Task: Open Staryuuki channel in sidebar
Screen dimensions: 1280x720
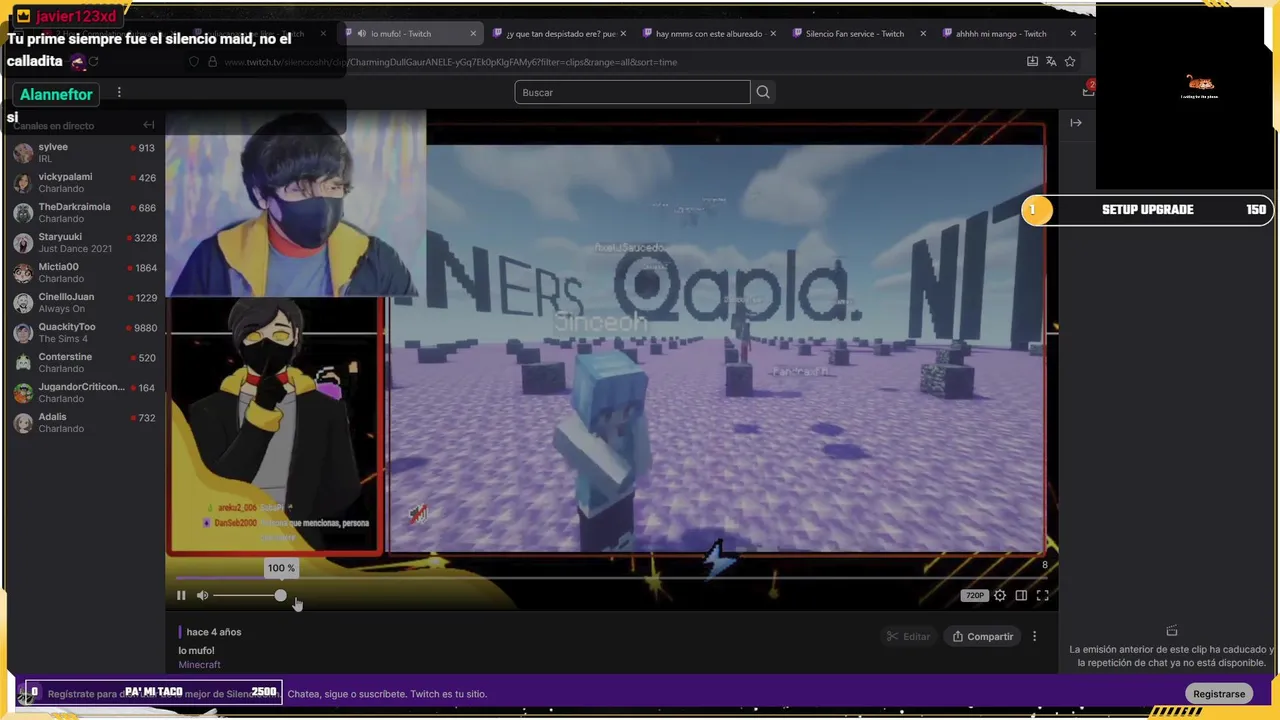Action: pyautogui.click(x=85, y=243)
